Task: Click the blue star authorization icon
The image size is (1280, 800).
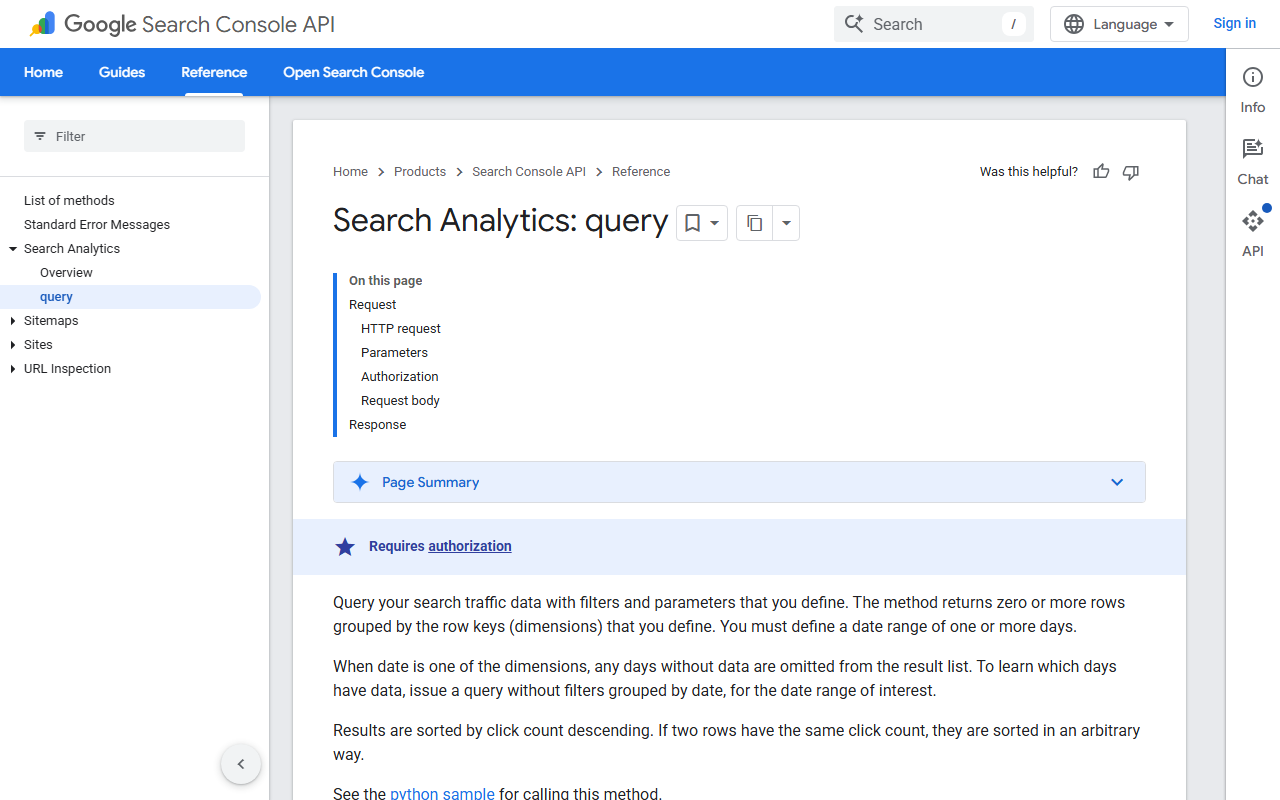Action: 345,546
